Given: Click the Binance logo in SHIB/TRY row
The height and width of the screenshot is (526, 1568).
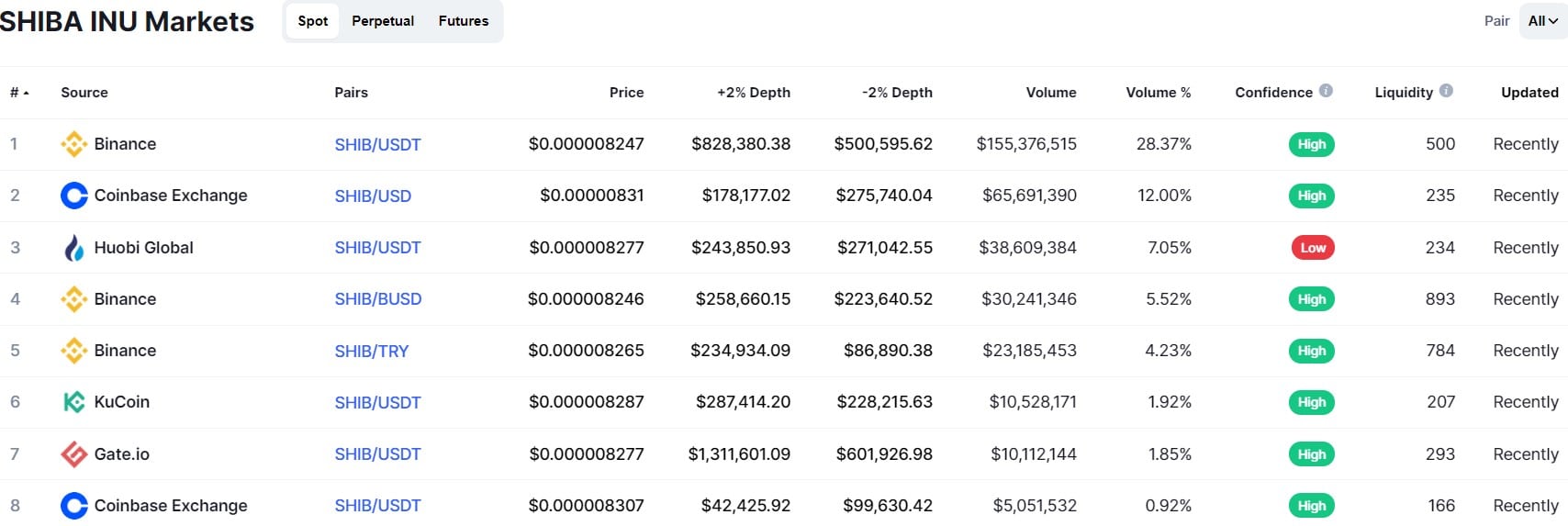Looking at the screenshot, I should 73,351.
